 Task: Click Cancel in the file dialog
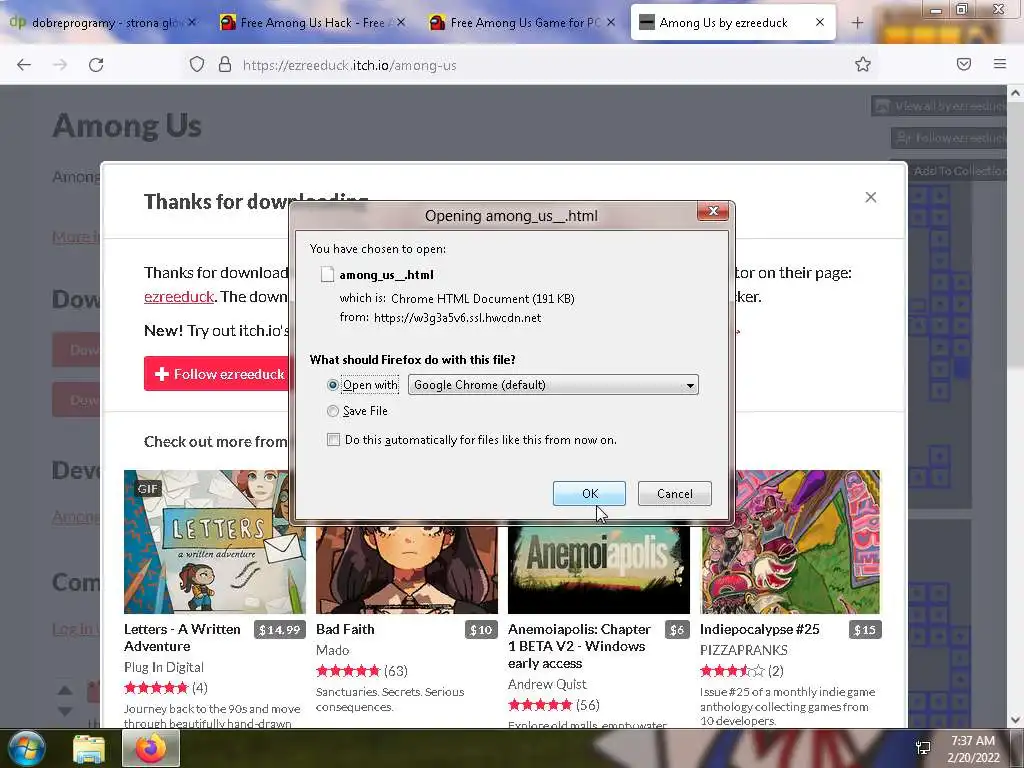(x=675, y=494)
